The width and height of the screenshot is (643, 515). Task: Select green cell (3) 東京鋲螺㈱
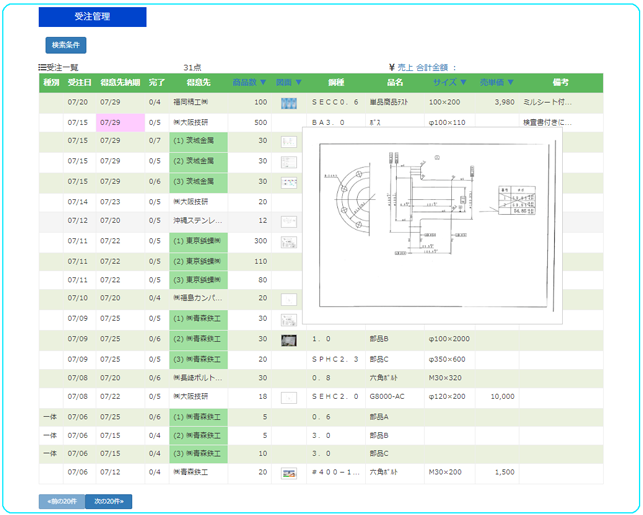(198, 281)
